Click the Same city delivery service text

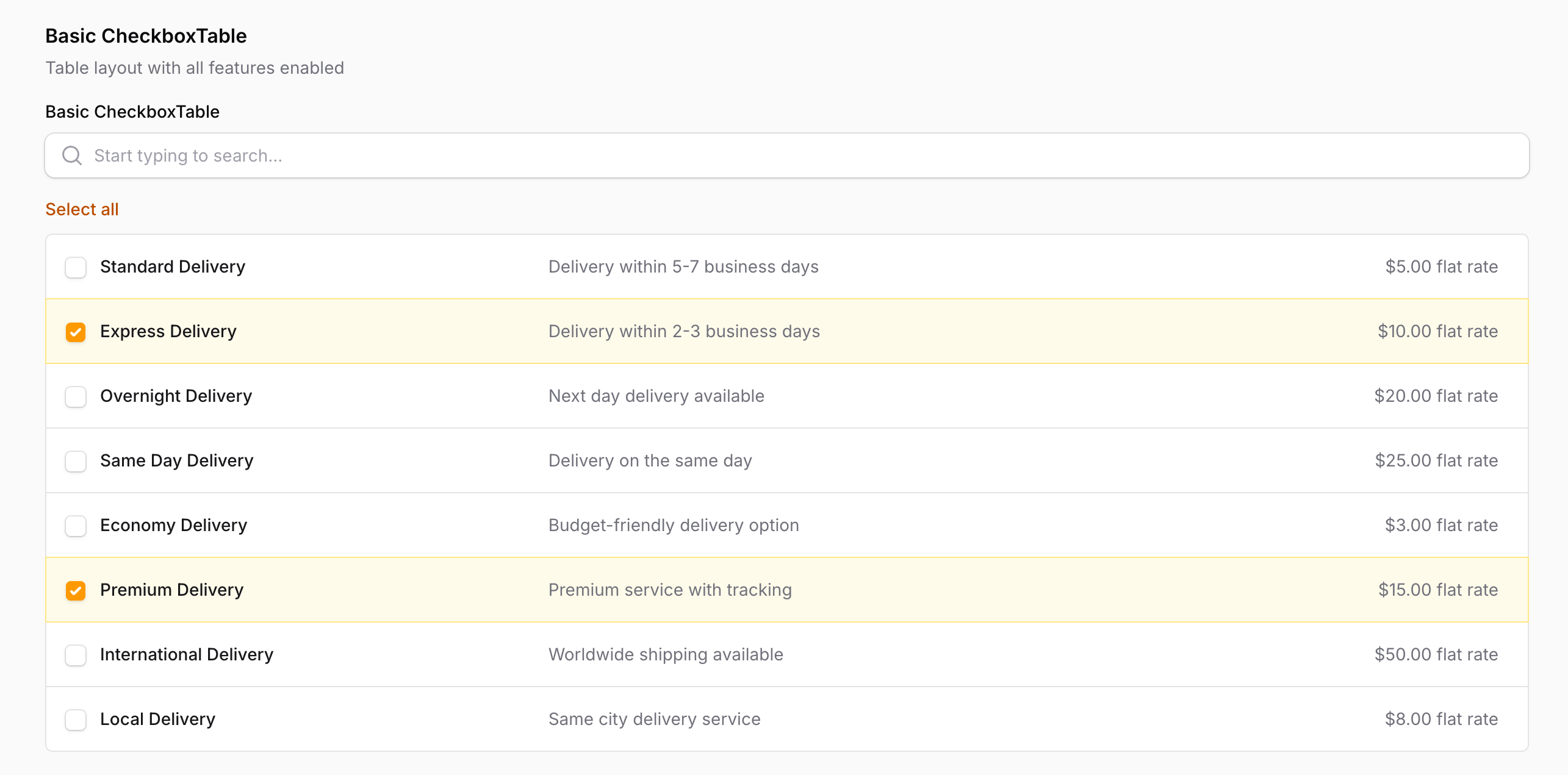pyautogui.click(x=655, y=719)
